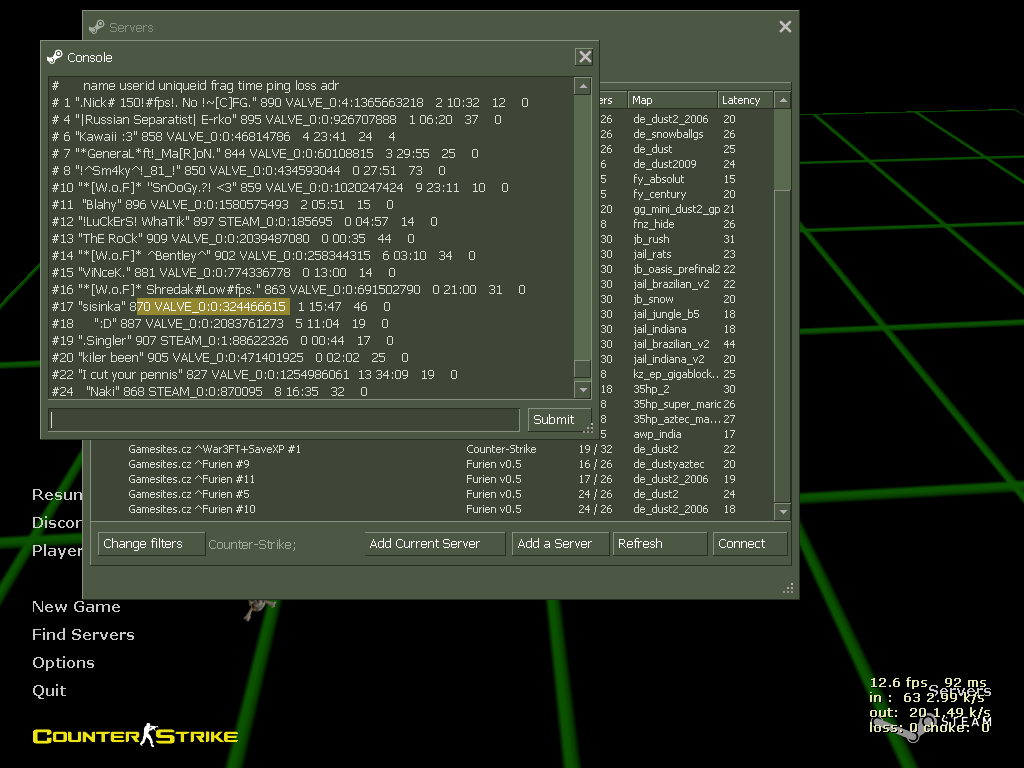Image resolution: width=1024 pixels, height=768 pixels.
Task: Click the console status header line
Action: [x=195, y=86]
